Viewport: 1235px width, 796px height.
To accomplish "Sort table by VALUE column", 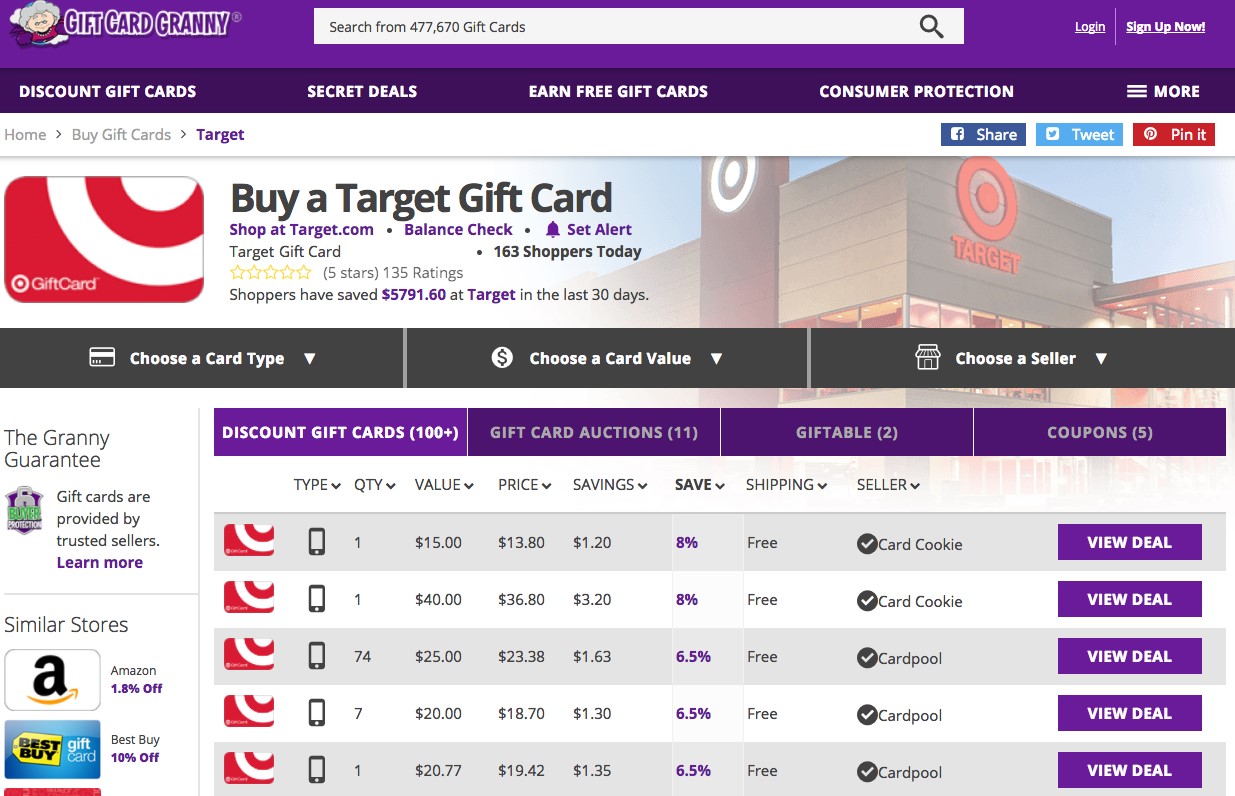I will [444, 485].
